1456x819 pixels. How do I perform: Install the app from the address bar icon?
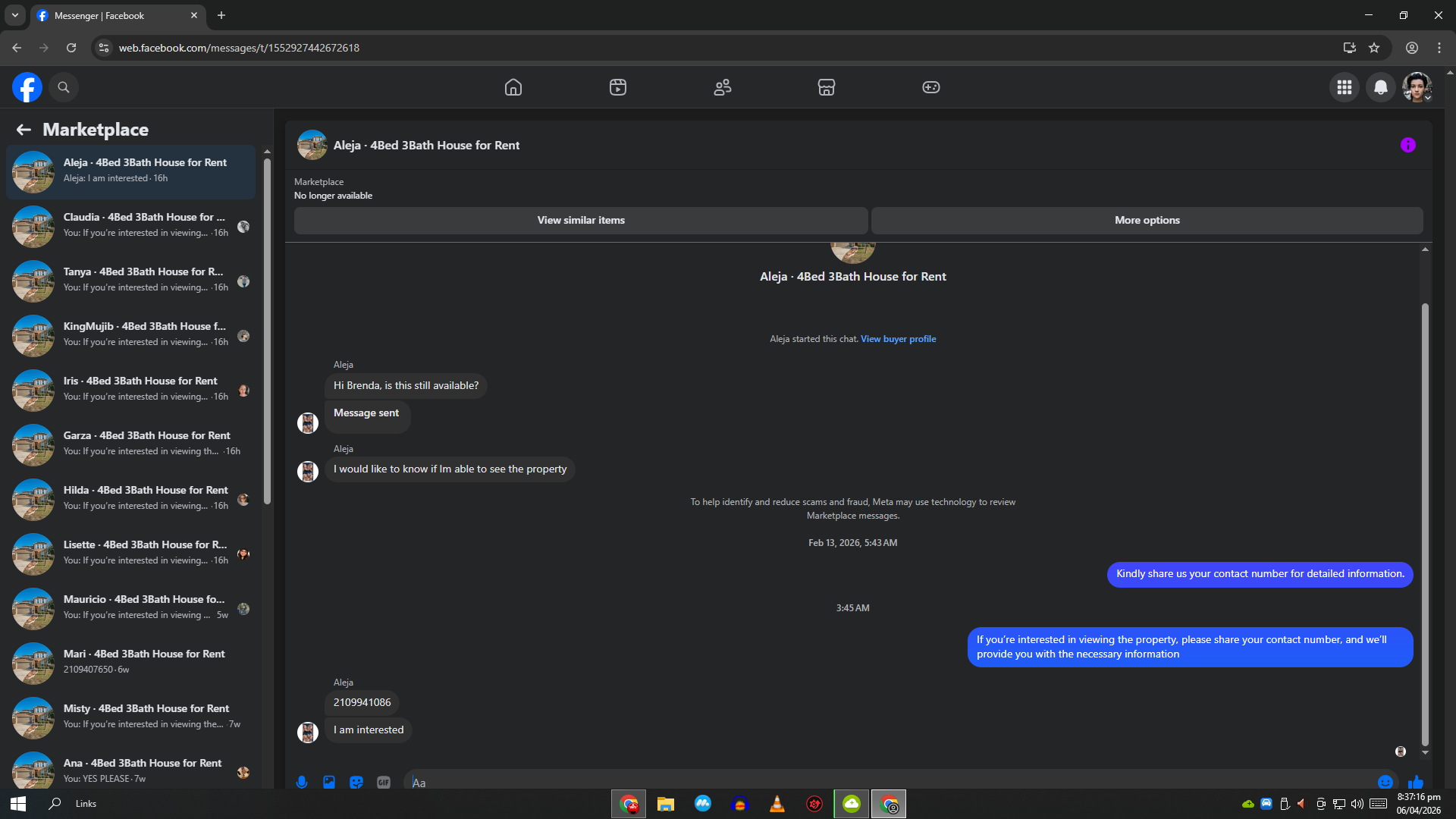coord(1350,48)
